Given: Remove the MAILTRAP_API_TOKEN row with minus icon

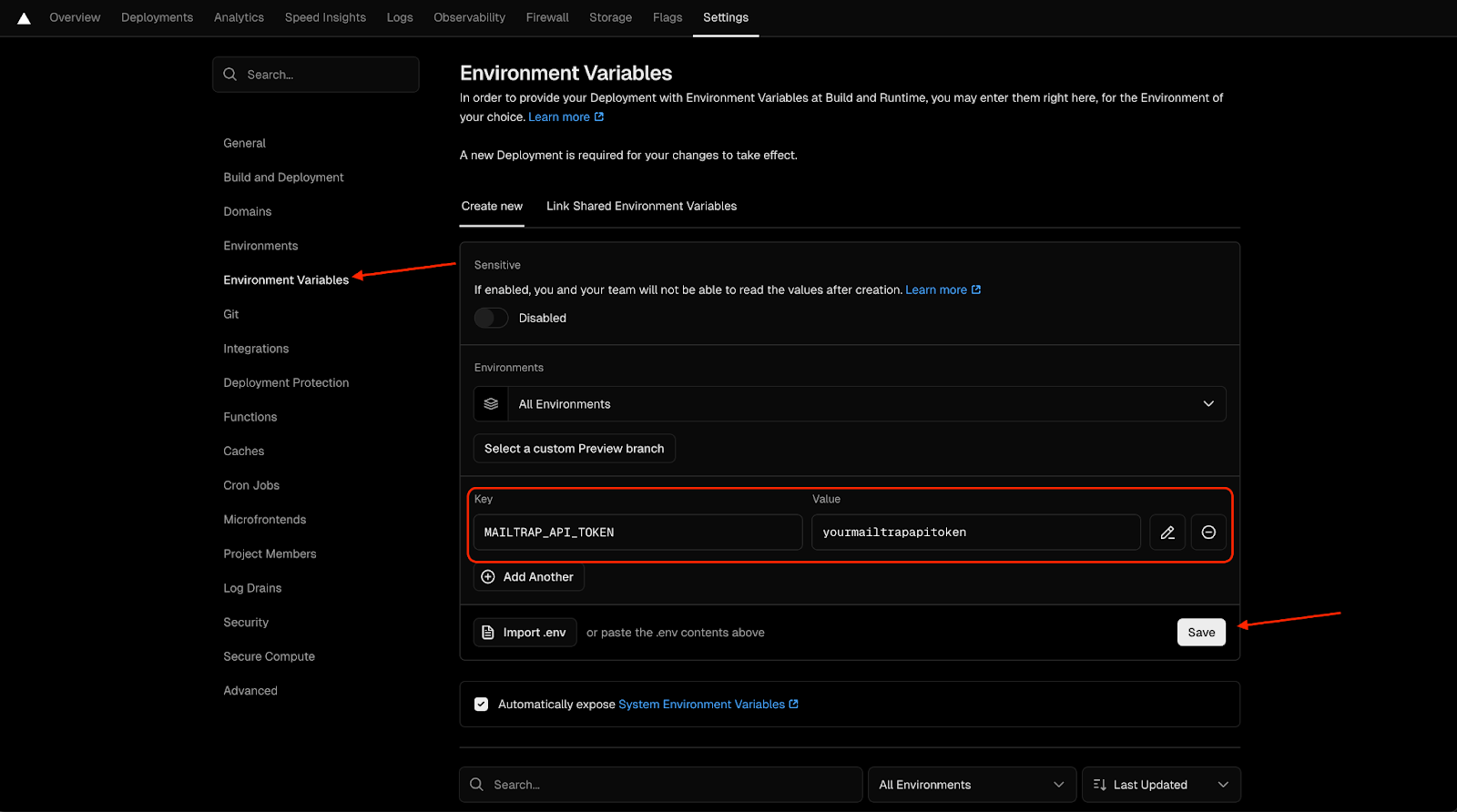Looking at the screenshot, I should 1208,533.
